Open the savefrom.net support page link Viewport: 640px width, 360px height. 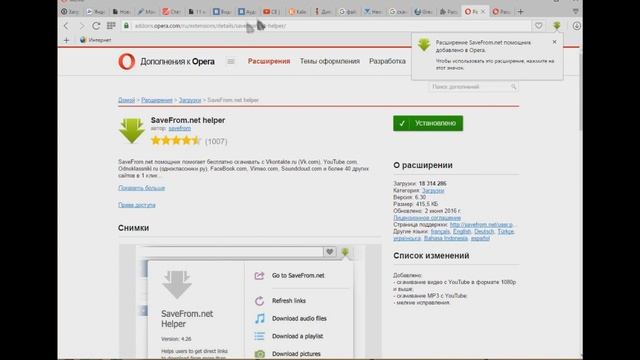click(482, 225)
